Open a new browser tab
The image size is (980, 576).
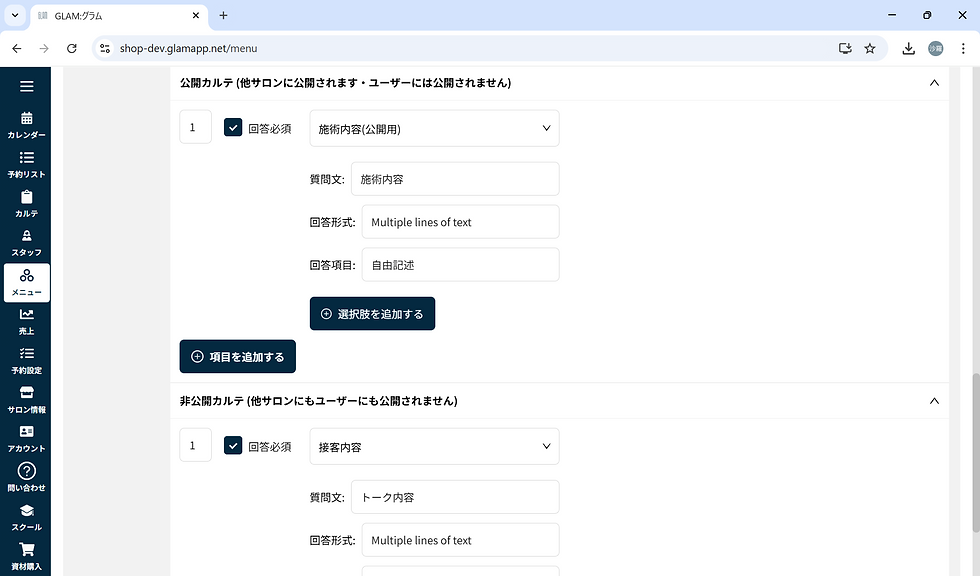point(223,16)
